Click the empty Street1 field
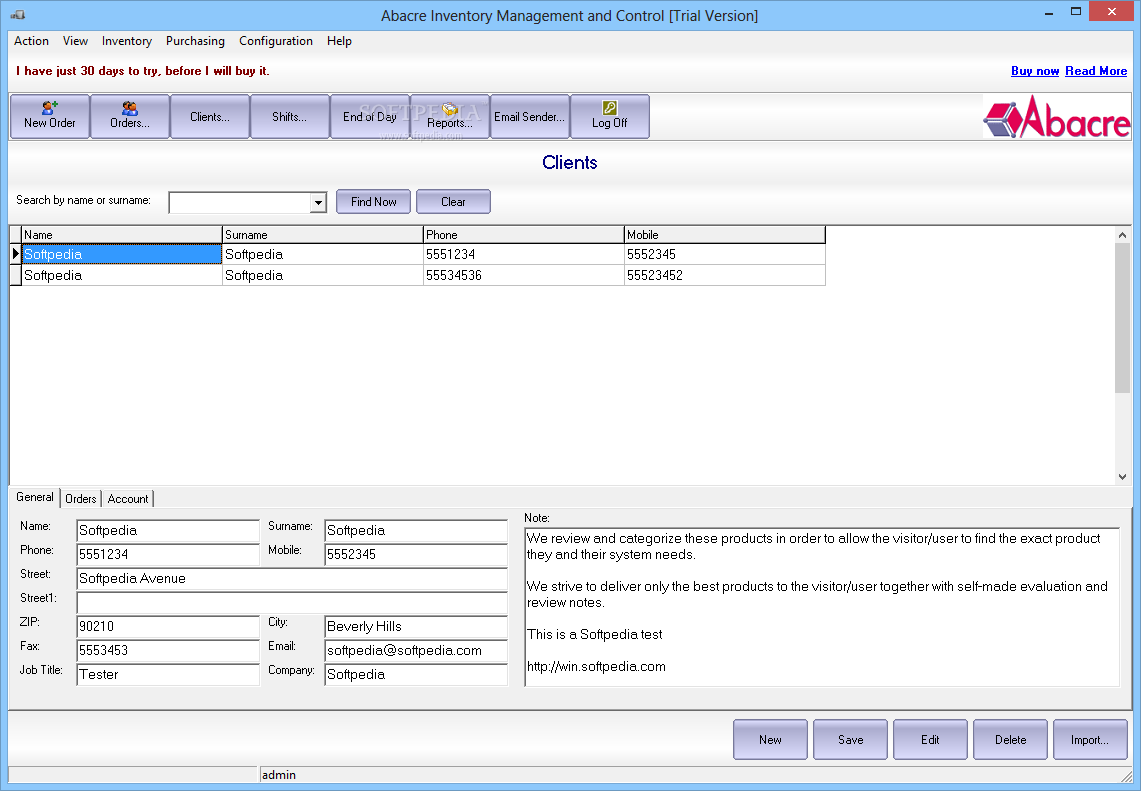 click(292, 603)
